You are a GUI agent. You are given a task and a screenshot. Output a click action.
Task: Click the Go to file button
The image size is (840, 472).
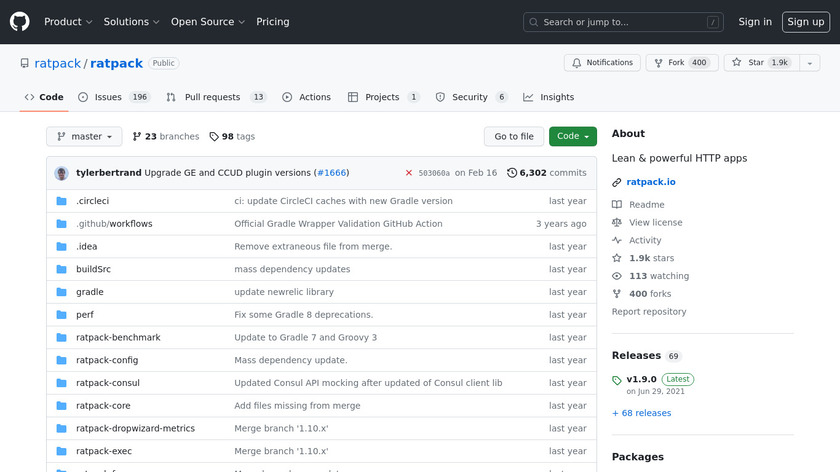point(514,137)
